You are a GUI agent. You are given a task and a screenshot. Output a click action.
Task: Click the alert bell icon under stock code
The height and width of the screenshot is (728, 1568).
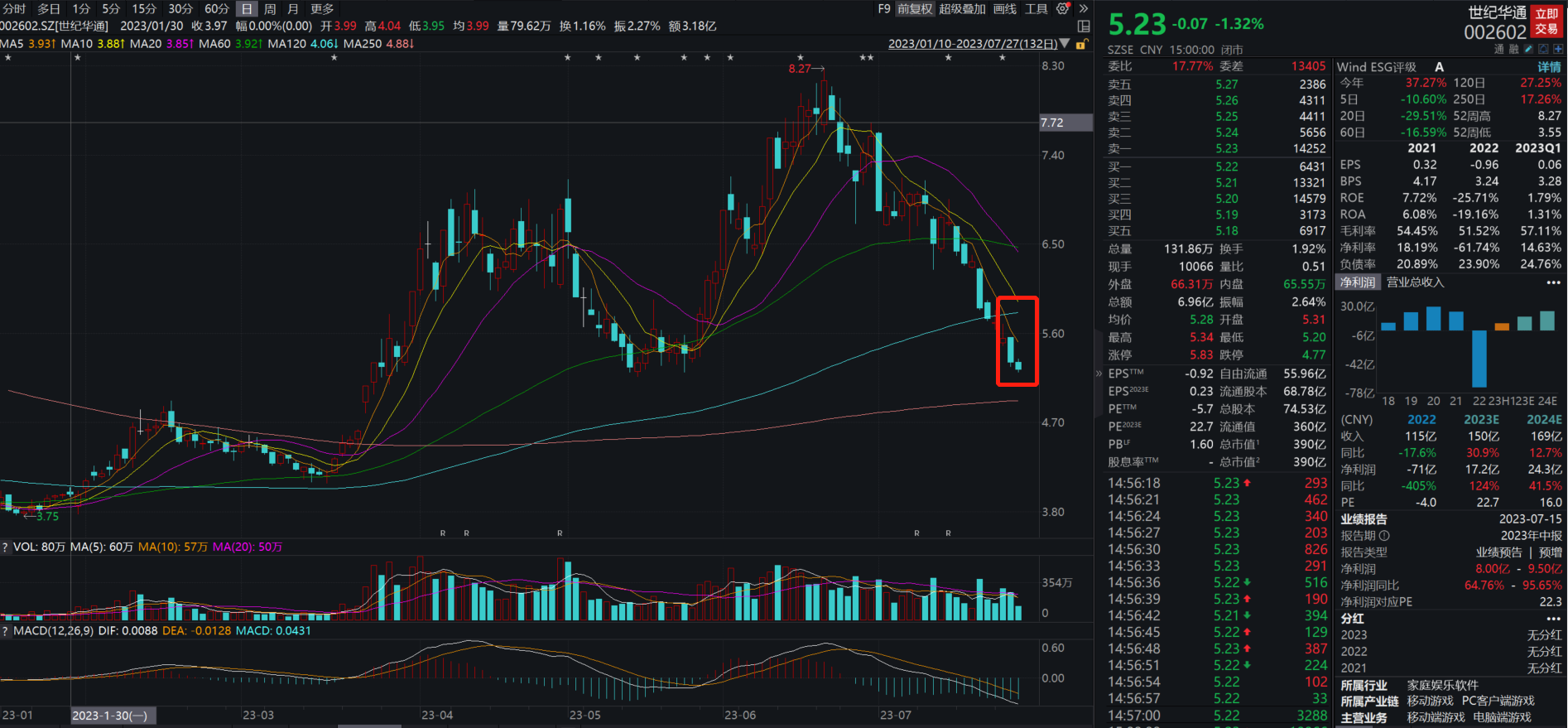pos(1543,50)
